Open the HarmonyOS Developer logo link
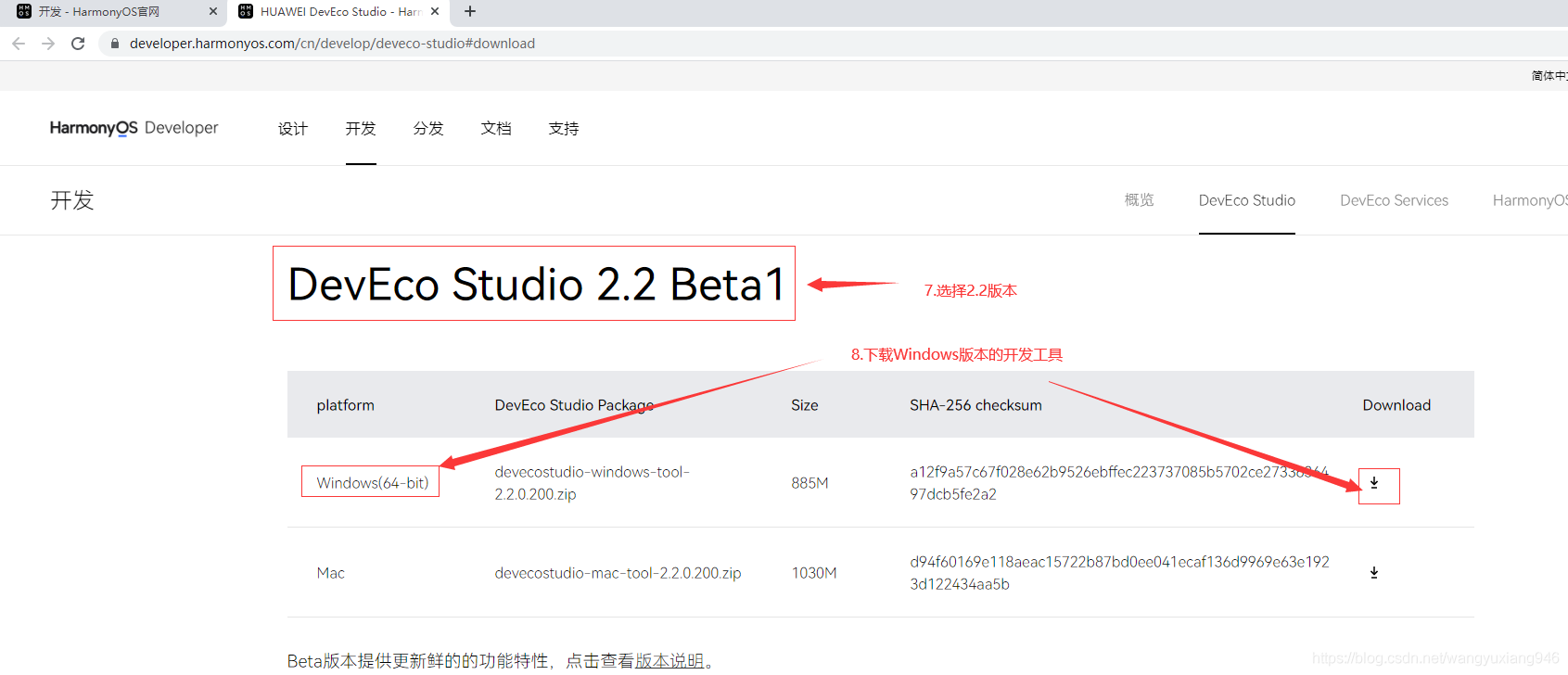The height and width of the screenshot is (675, 1568). click(134, 128)
